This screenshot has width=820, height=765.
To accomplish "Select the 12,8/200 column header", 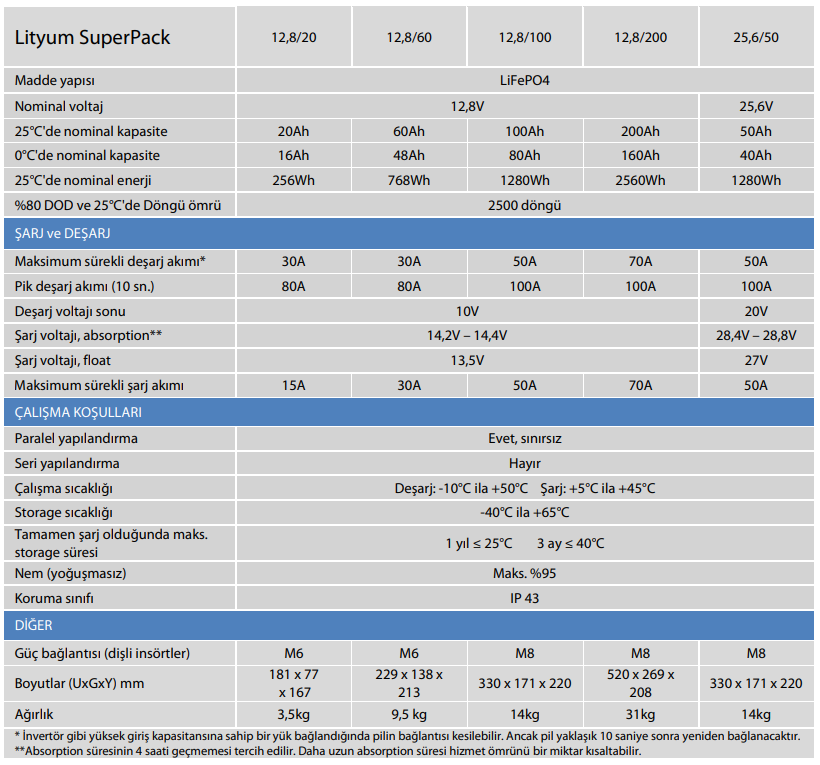I will (x=640, y=39).
